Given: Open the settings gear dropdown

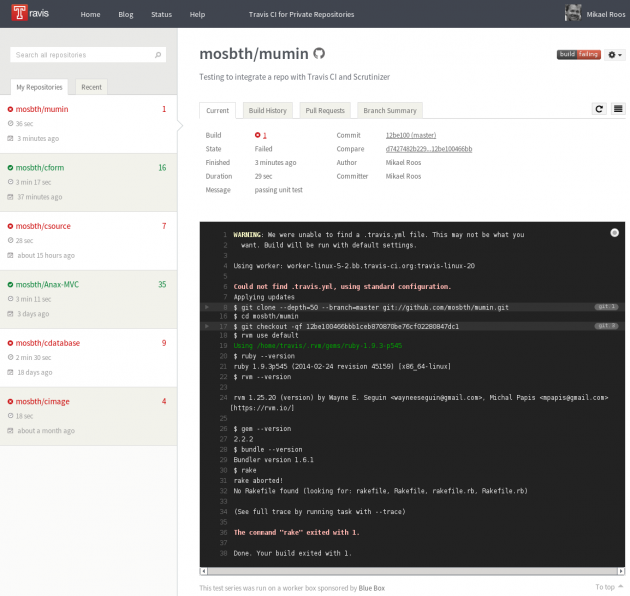Looking at the screenshot, I should 615,55.
